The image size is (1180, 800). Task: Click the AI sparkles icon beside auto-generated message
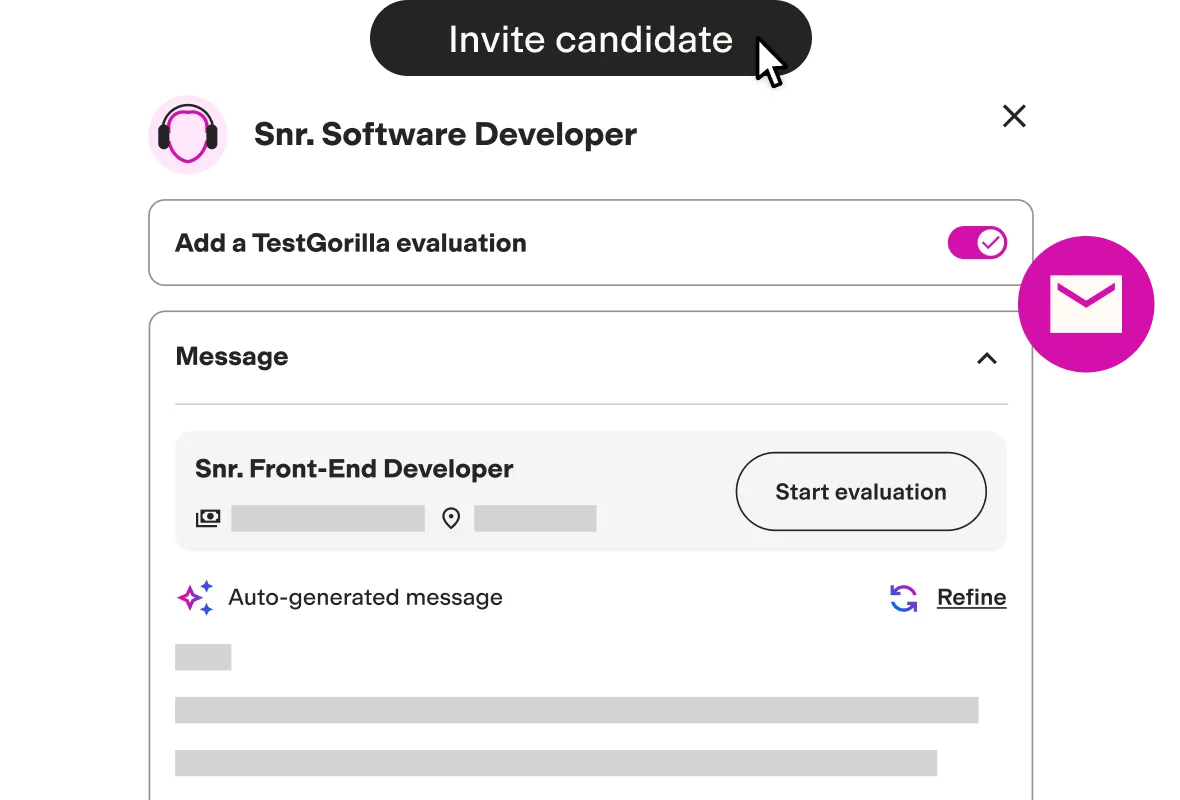pos(196,596)
